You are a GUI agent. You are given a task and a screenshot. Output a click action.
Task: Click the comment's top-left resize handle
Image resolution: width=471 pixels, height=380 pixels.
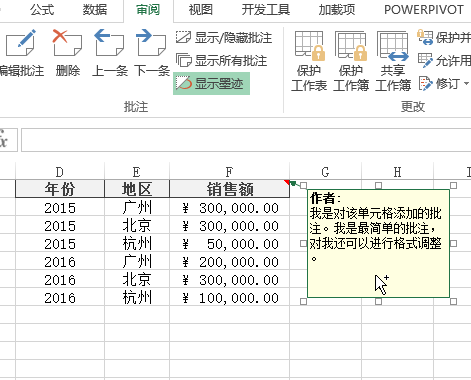[303, 185]
